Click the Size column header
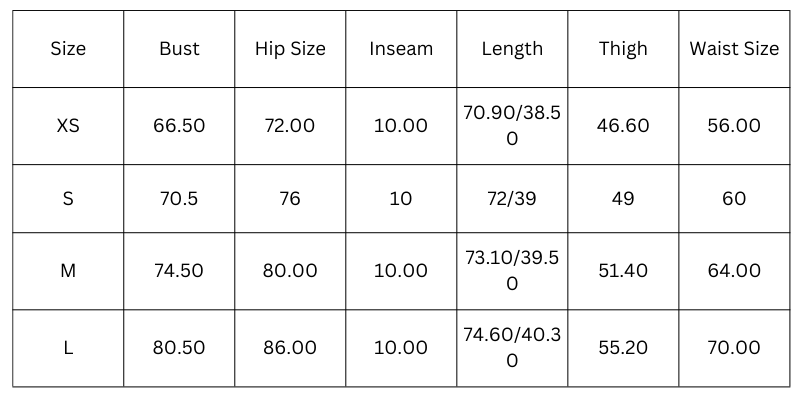The width and height of the screenshot is (800, 400). pyautogui.click(x=68, y=49)
